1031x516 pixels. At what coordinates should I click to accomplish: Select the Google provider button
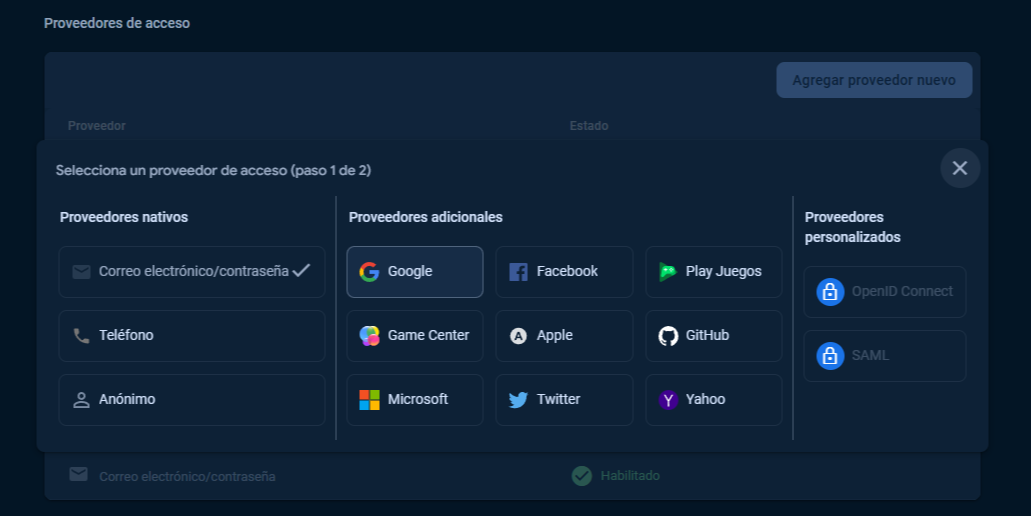pos(415,272)
